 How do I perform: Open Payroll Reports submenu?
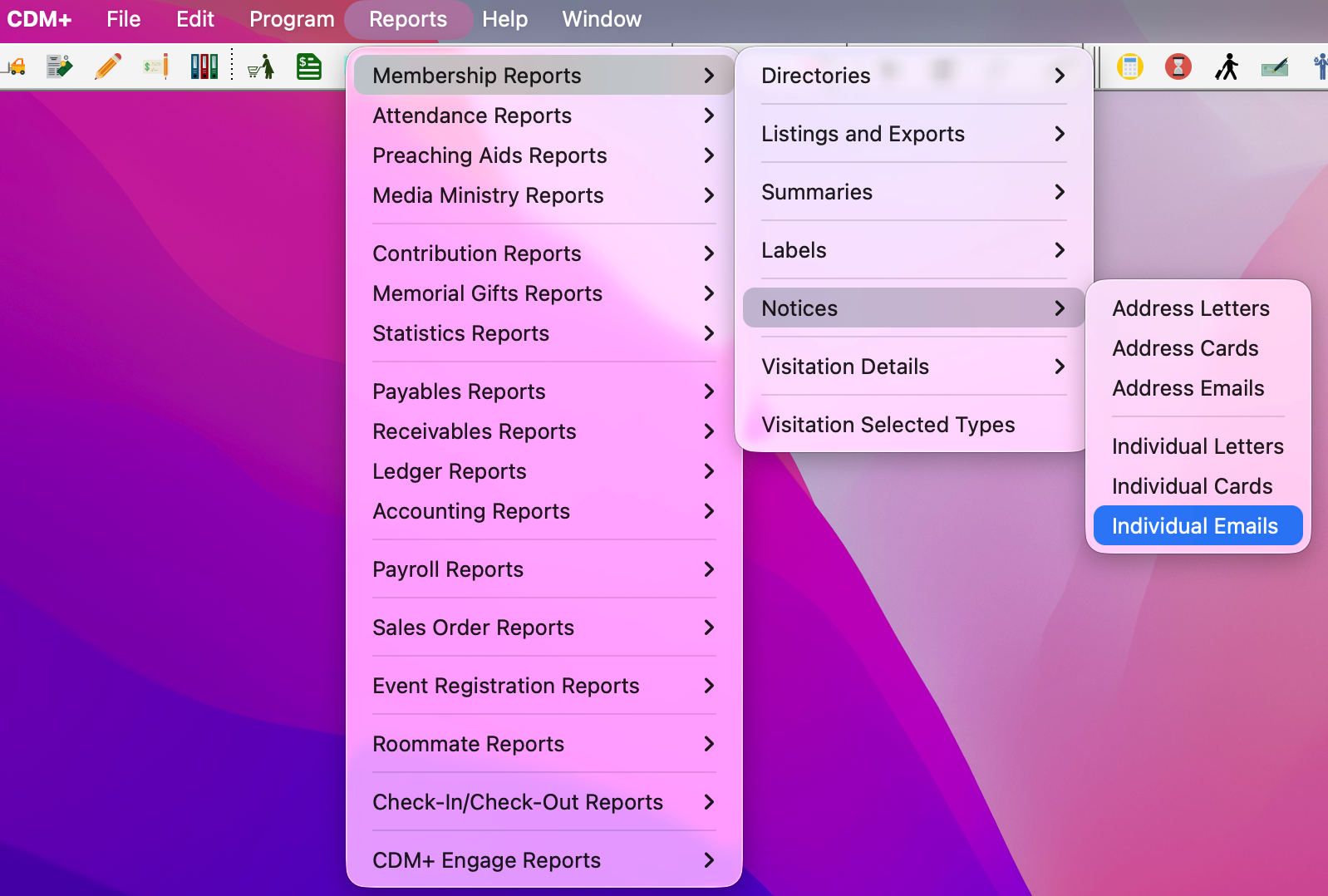[x=543, y=569]
